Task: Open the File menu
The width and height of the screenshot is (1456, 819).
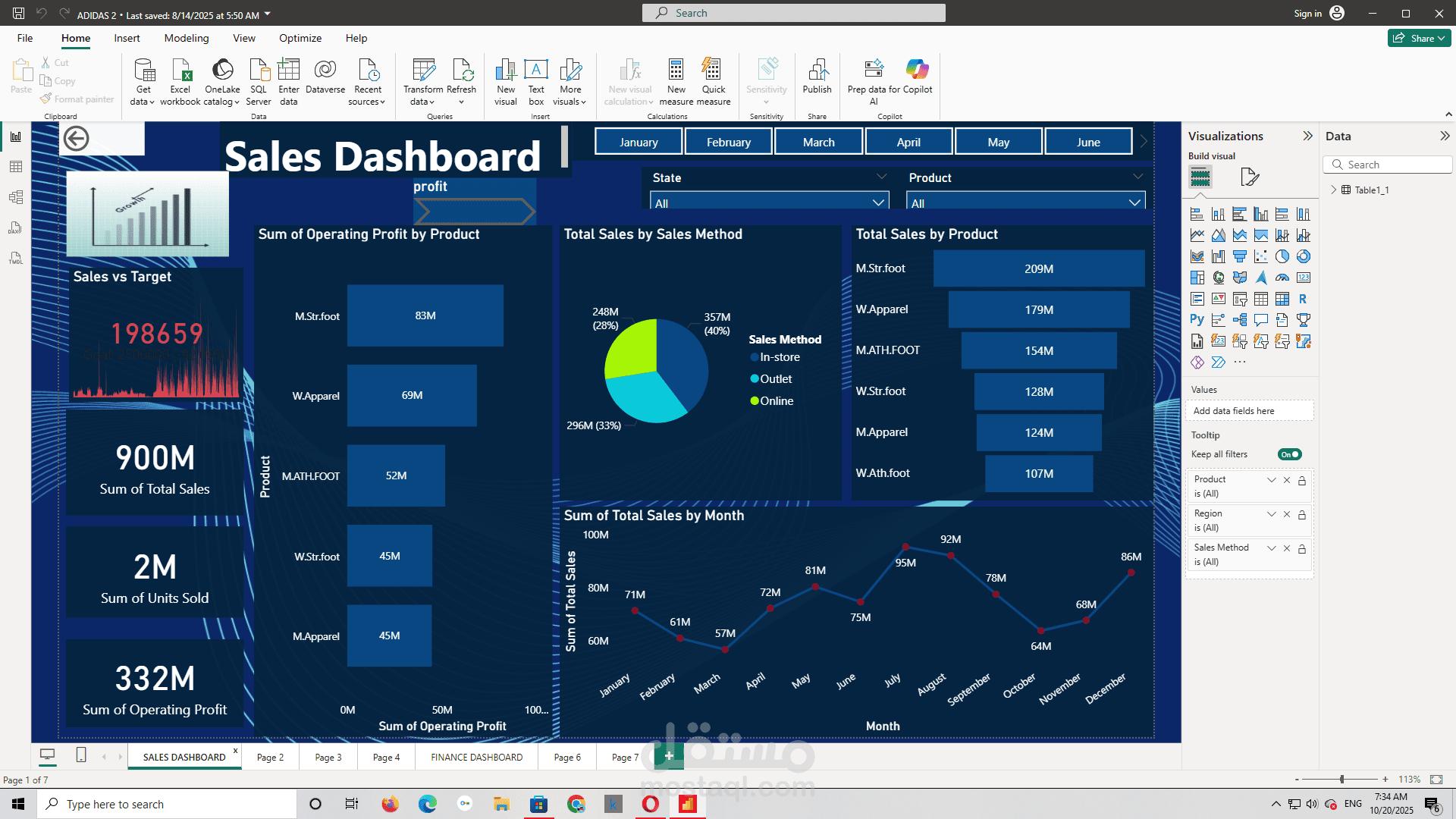Action: pos(25,39)
